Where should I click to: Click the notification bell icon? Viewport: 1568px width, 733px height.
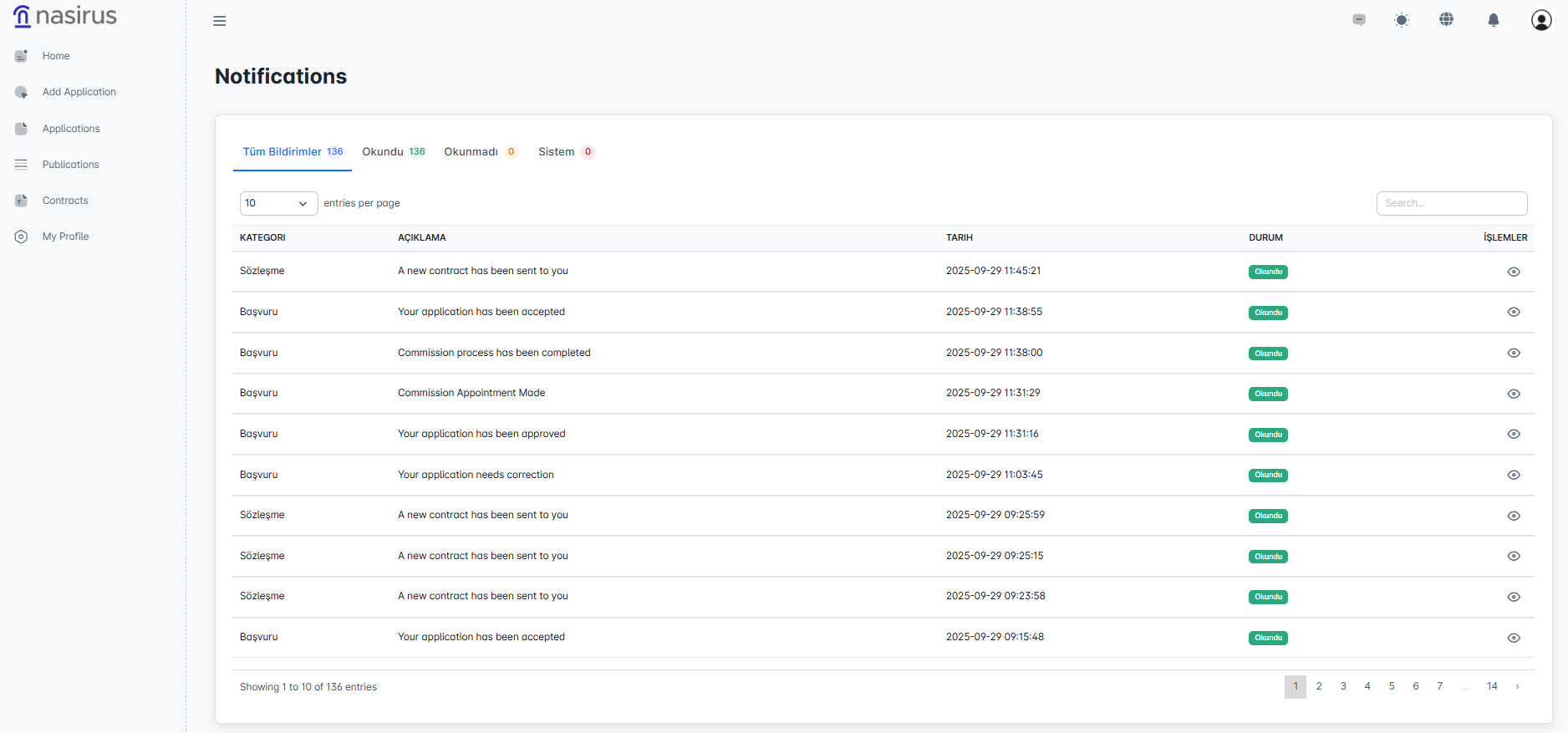pyautogui.click(x=1493, y=20)
